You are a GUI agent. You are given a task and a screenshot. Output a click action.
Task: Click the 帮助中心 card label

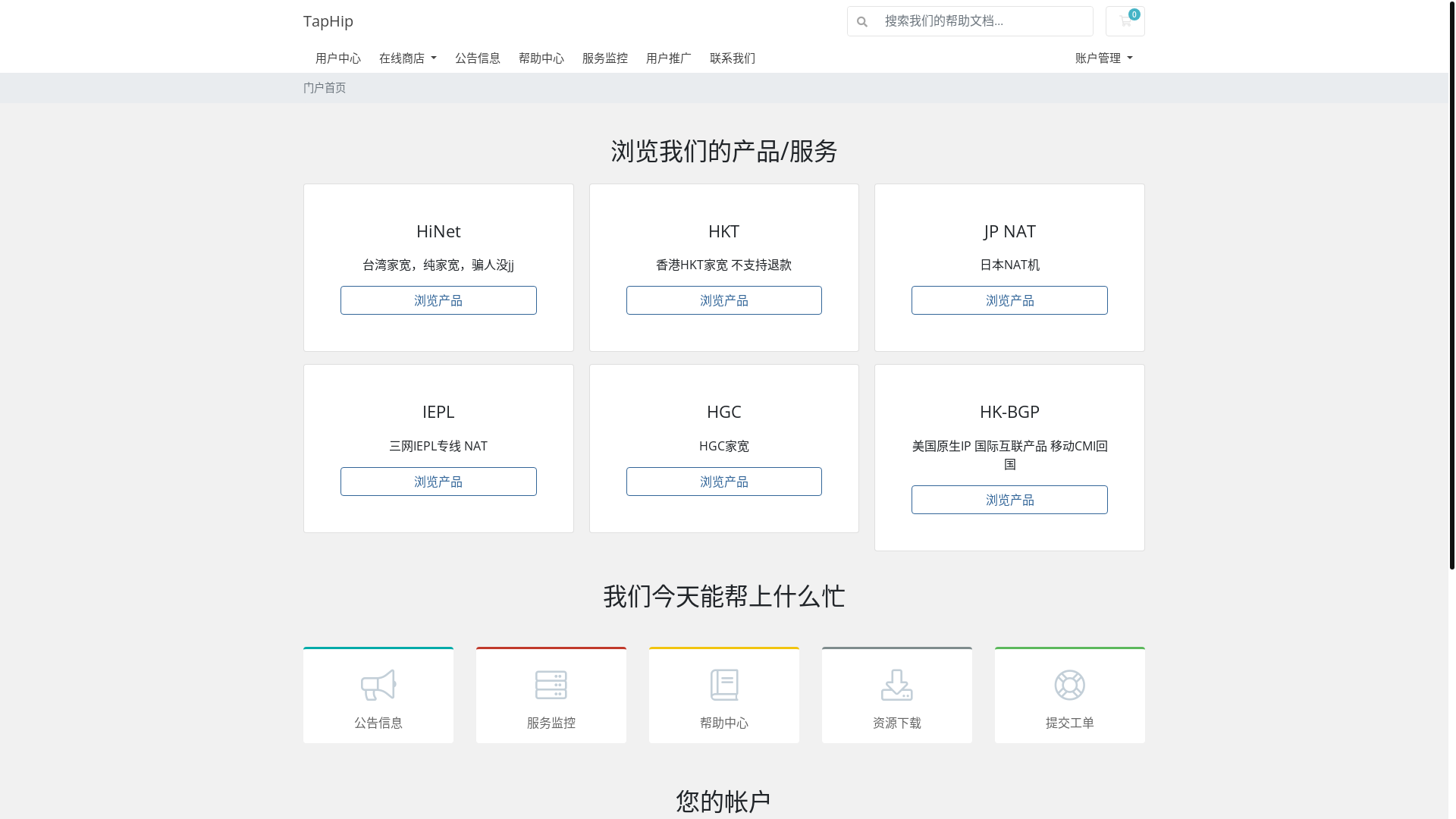point(724,723)
